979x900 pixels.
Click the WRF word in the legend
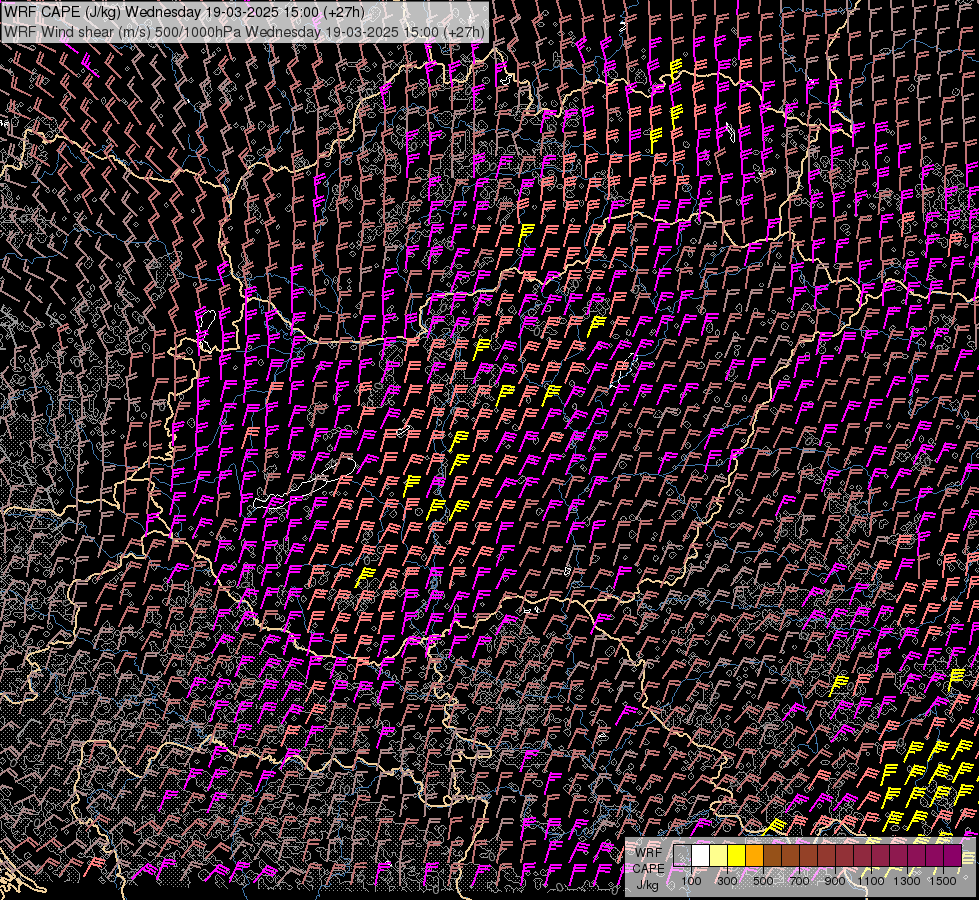click(649, 853)
